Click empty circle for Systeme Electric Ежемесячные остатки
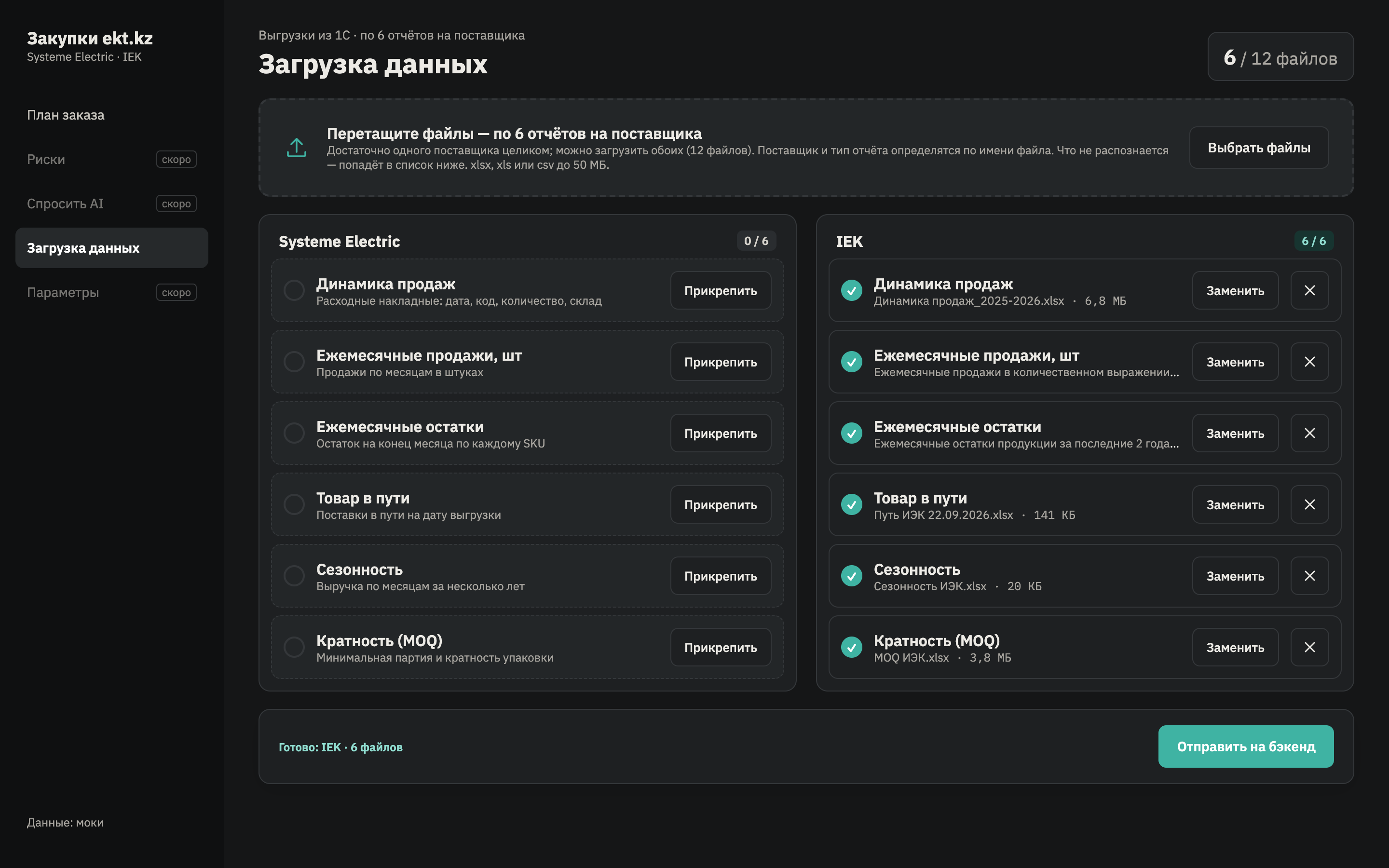 294,433
